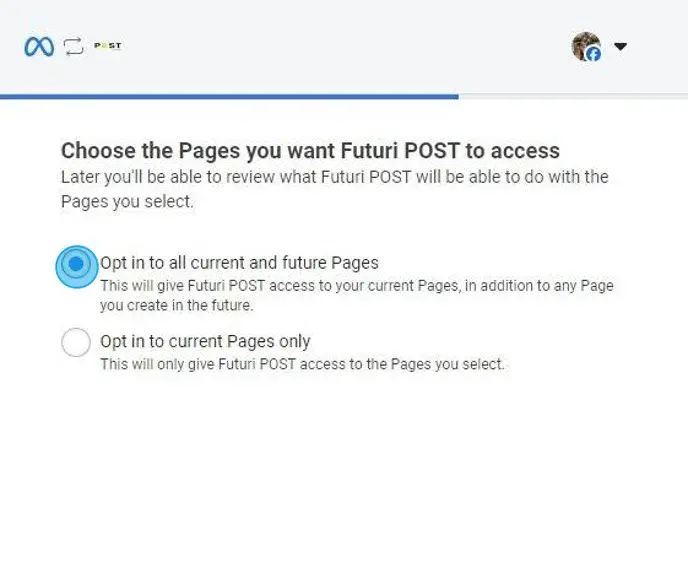Click the user profile avatar photo

[583, 44]
